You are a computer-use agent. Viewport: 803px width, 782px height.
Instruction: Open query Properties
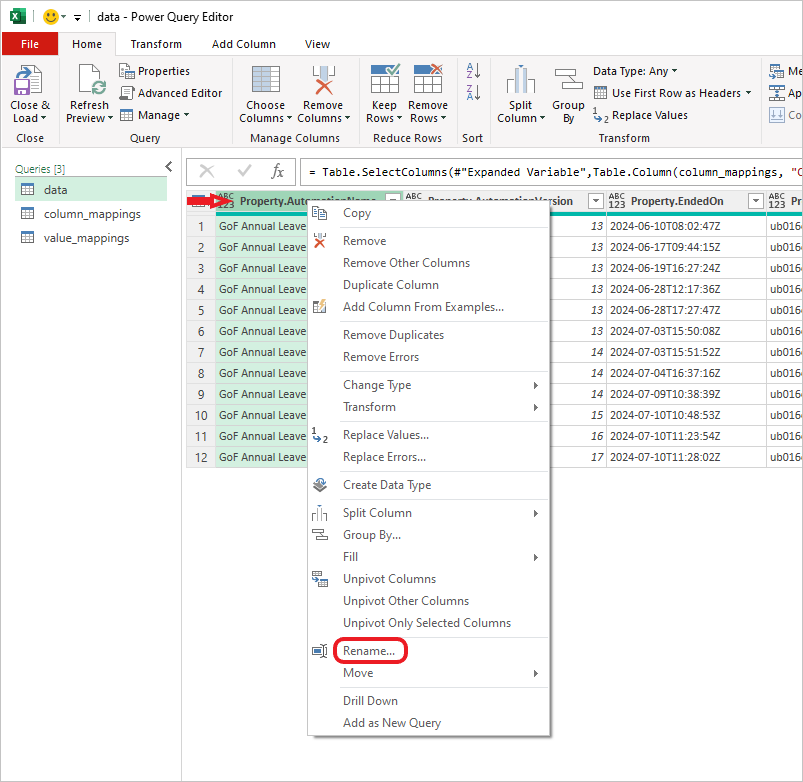pos(154,71)
